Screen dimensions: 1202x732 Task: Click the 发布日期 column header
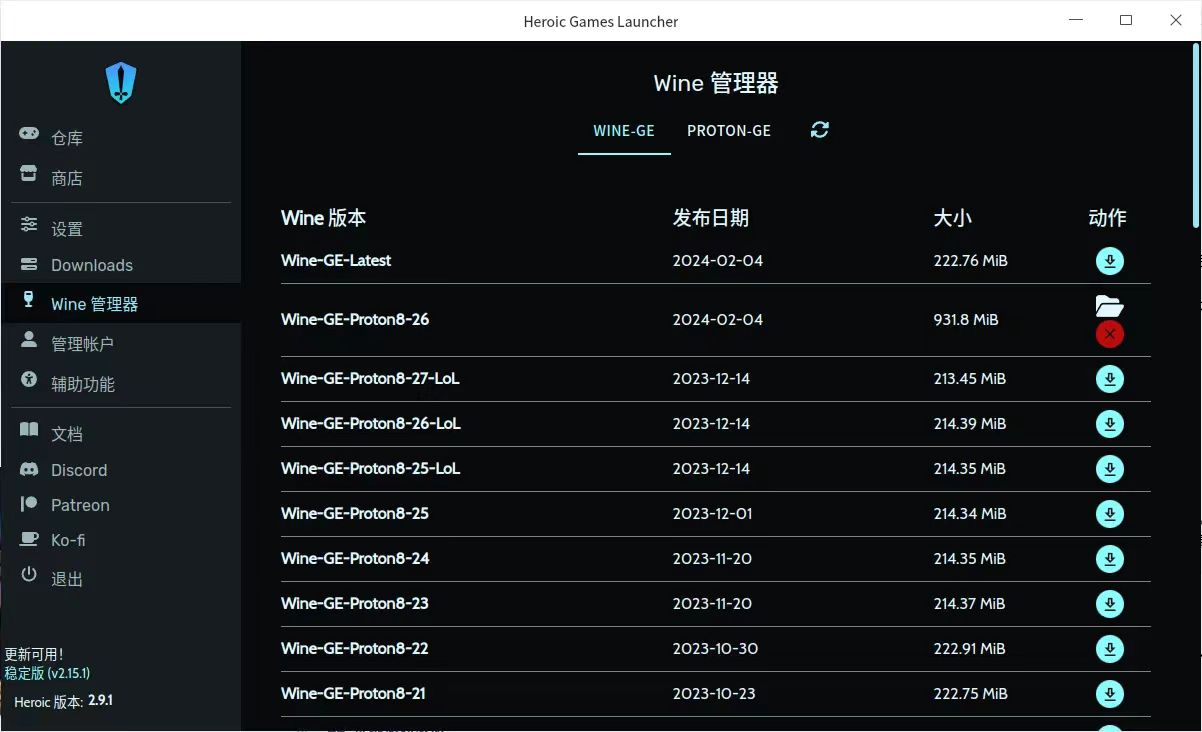[711, 218]
